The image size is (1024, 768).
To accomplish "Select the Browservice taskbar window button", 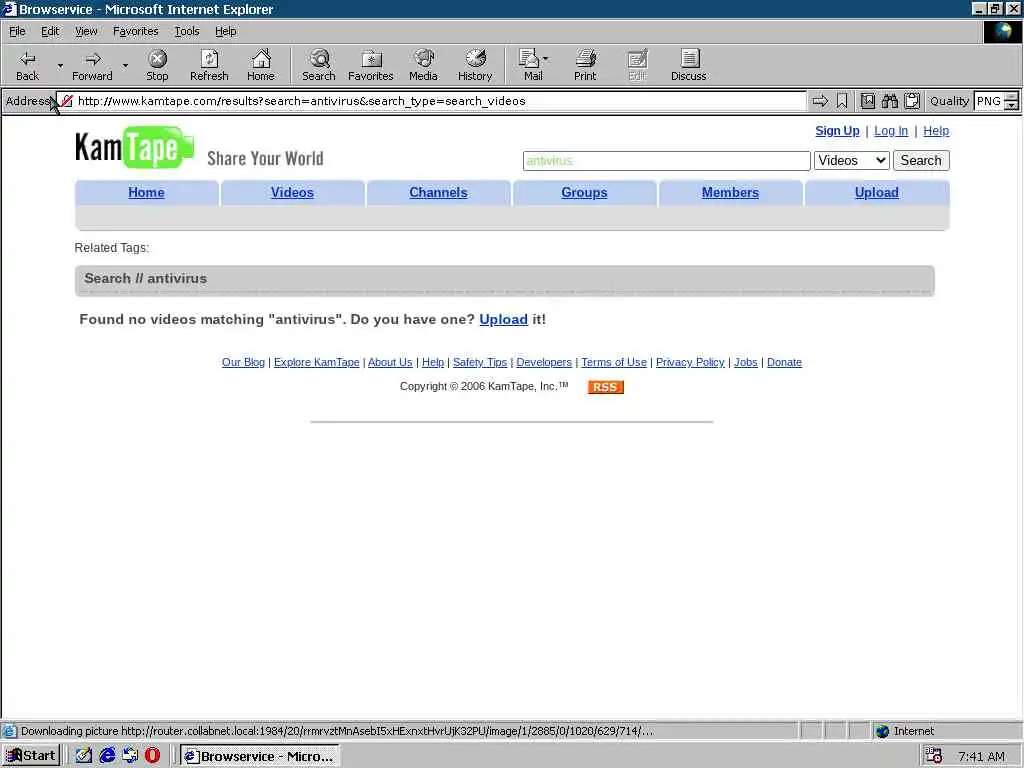I will pos(260,756).
